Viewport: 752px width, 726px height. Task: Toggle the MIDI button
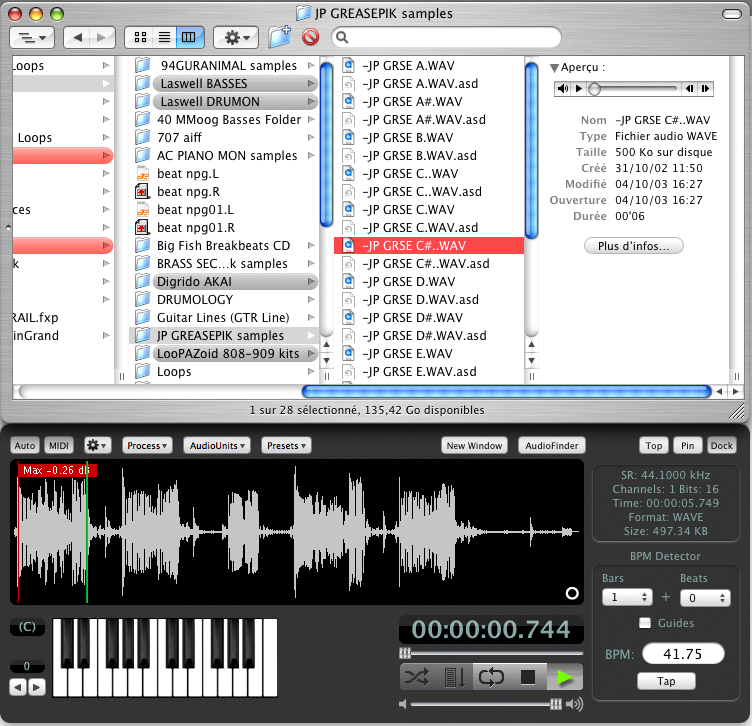tap(59, 445)
